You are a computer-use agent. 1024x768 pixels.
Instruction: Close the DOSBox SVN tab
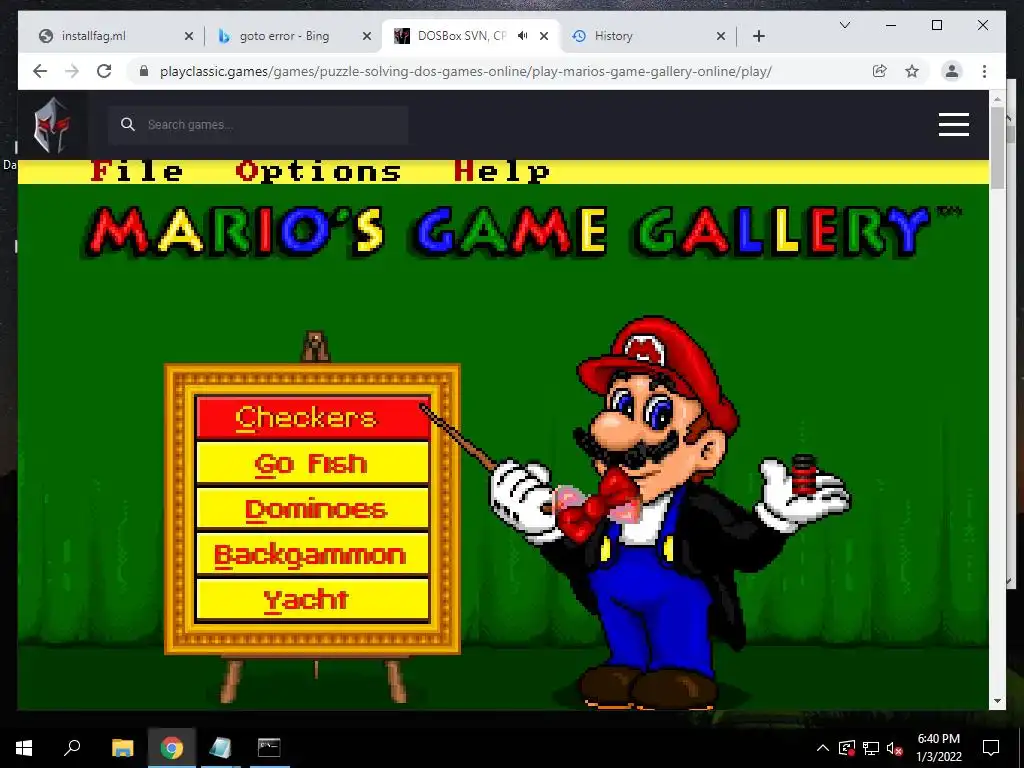(544, 36)
